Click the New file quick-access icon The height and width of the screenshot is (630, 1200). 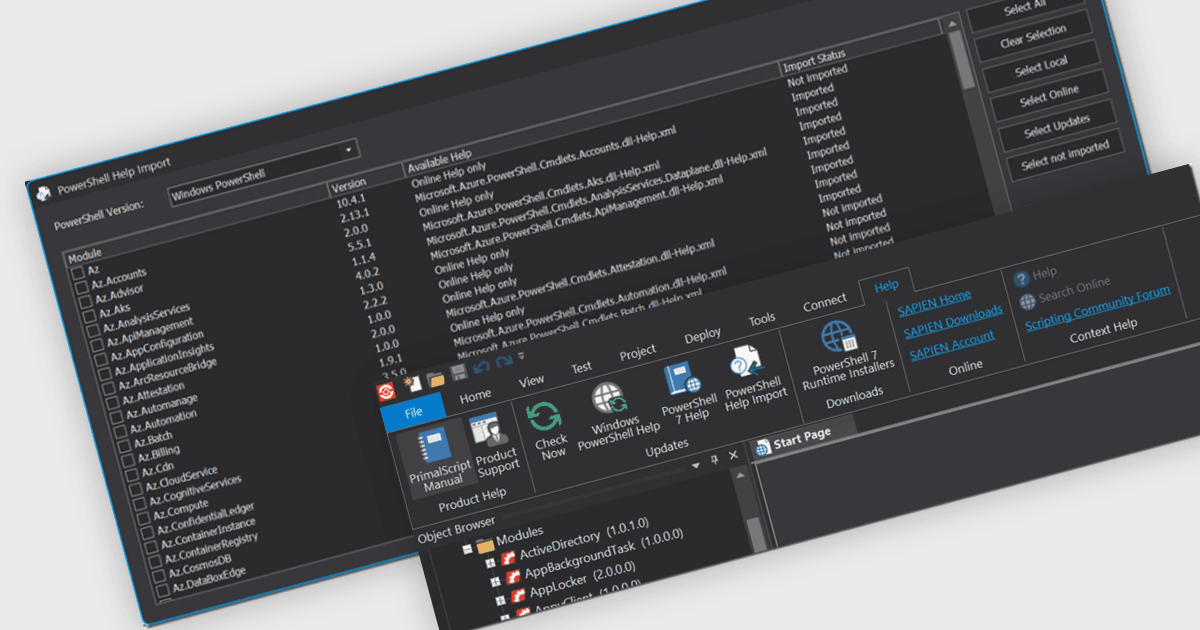[x=411, y=385]
